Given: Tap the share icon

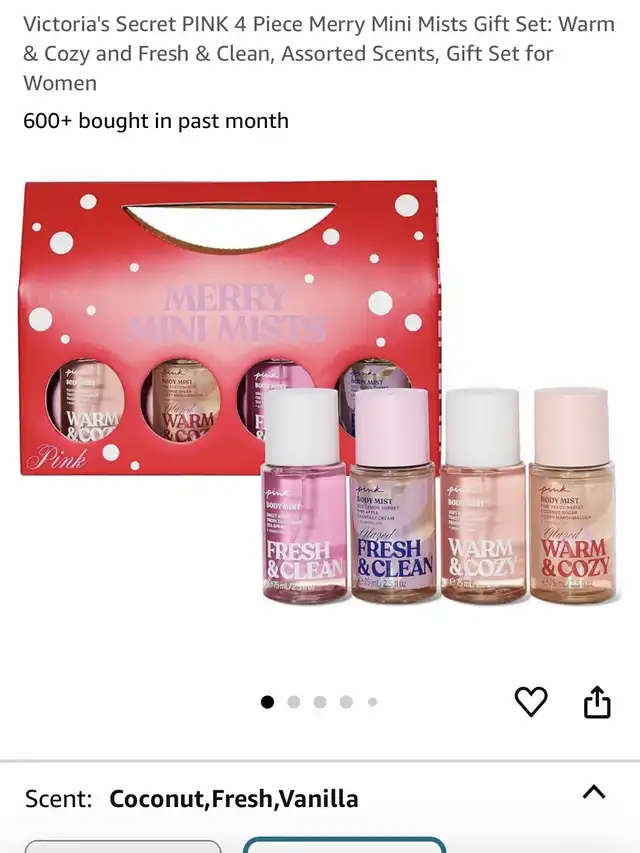Looking at the screenshot, I should [x=597, y=702].
